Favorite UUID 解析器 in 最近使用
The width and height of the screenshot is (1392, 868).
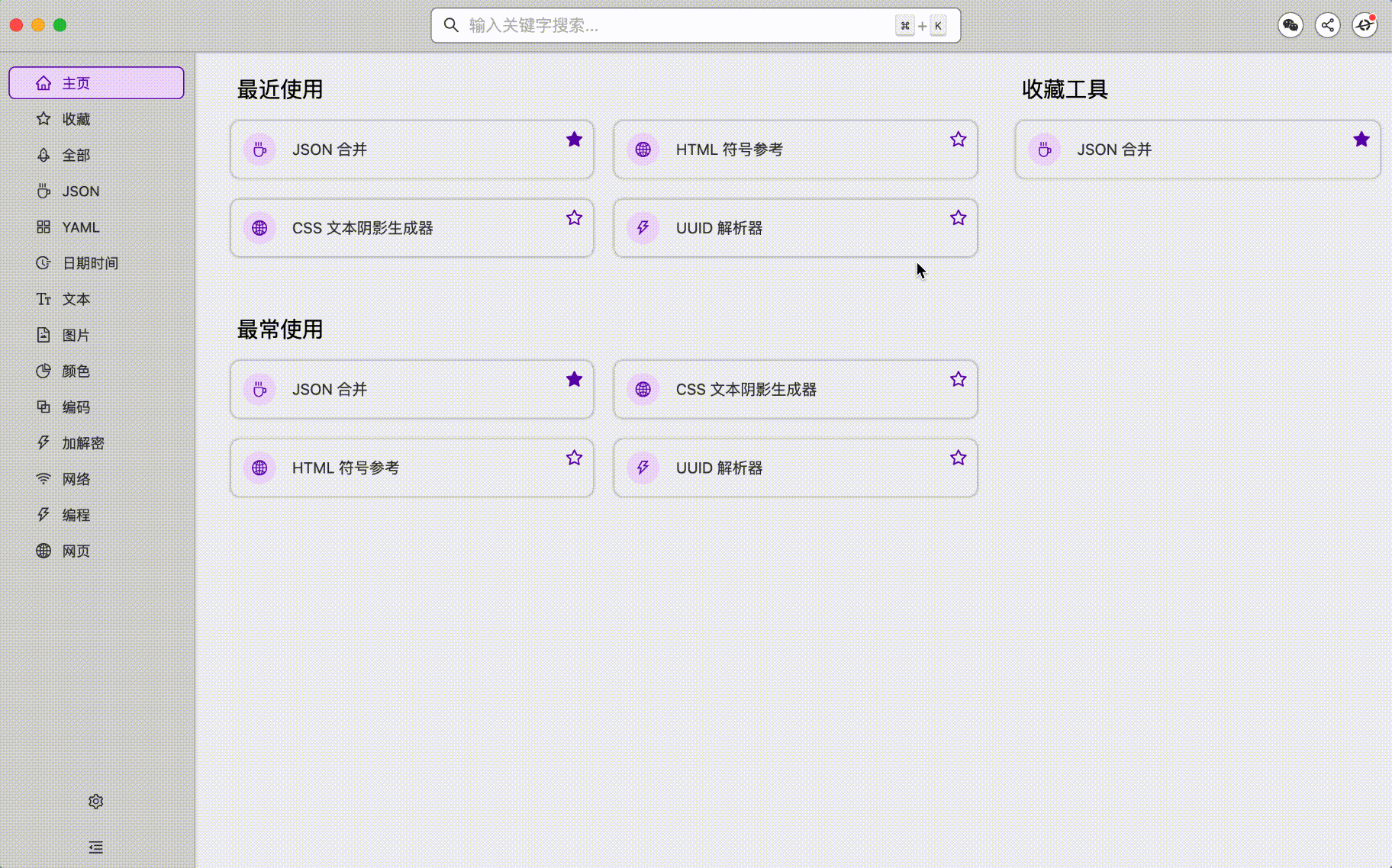click(959, 217)
